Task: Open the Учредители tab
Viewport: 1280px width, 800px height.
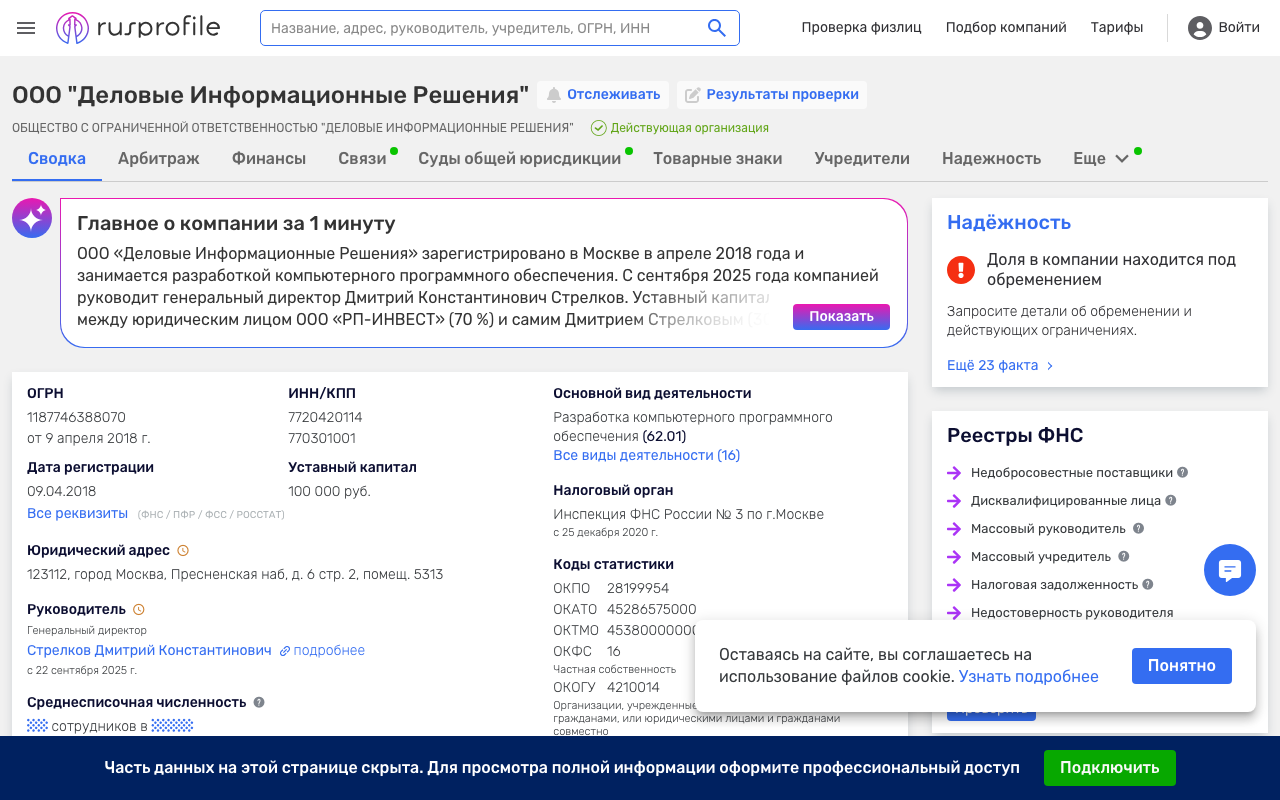Action: [862, 158]
